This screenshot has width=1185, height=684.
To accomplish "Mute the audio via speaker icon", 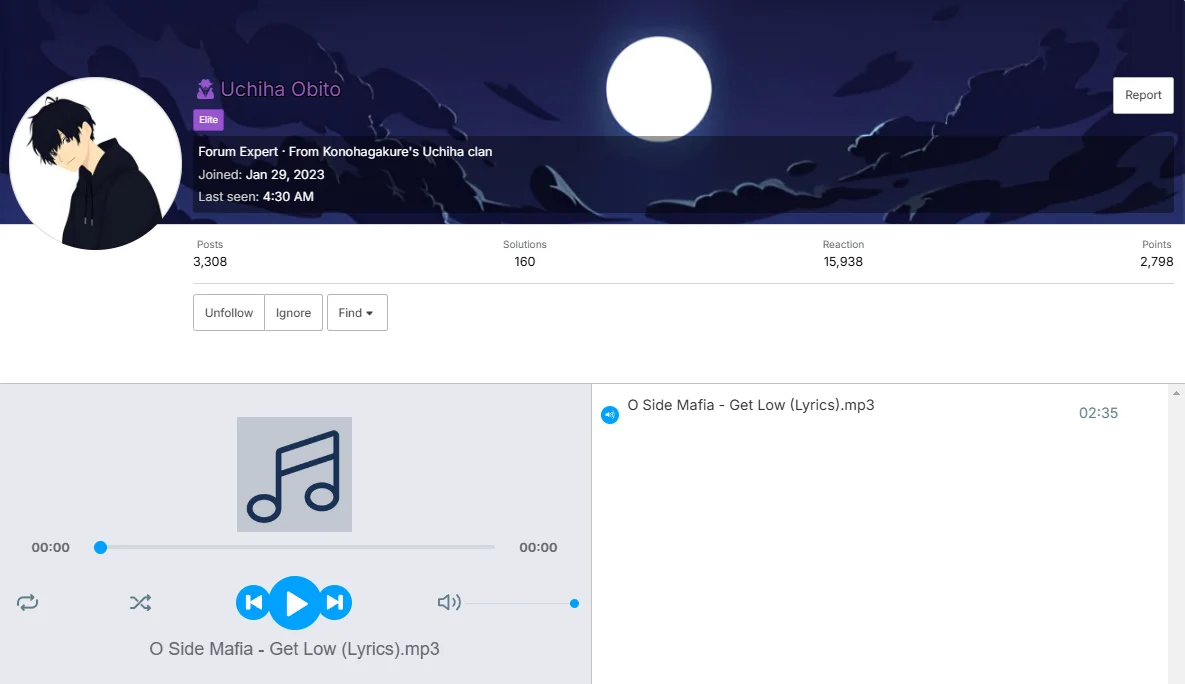I will point(449,602).
